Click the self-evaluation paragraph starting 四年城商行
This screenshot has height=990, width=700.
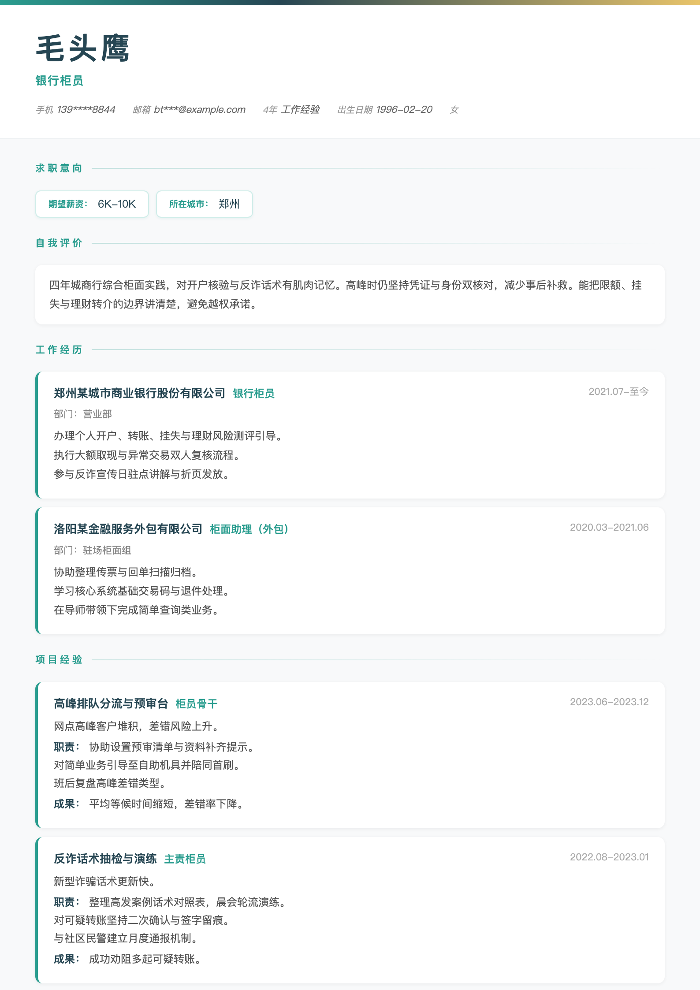point(345,294)
